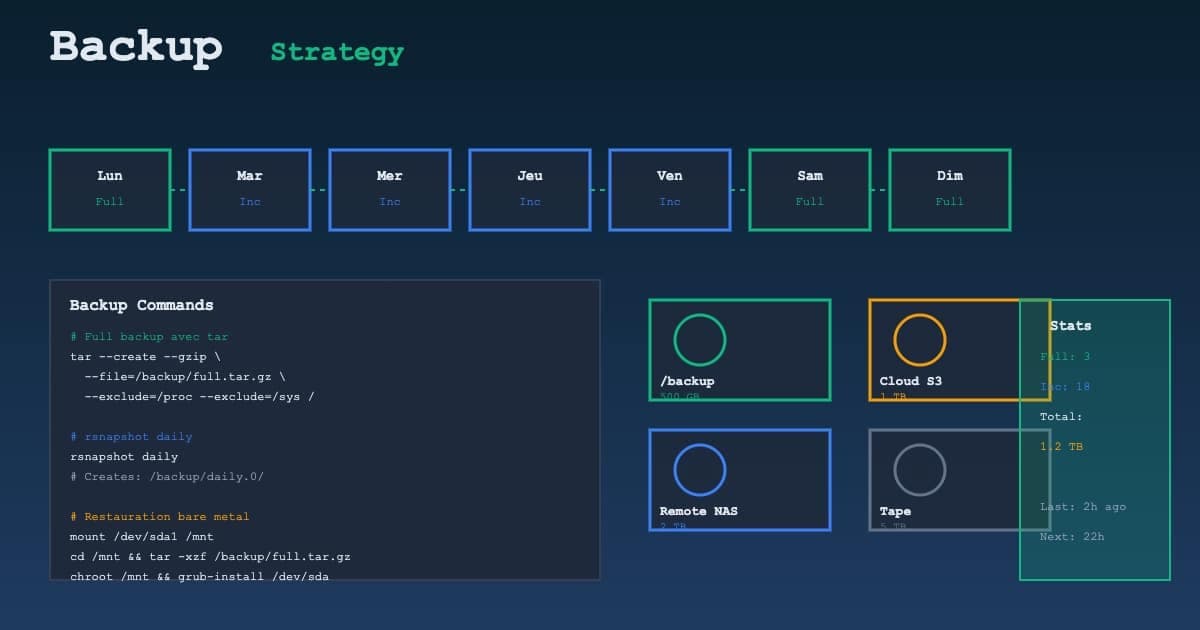This screenshot has height=630, width=1200.
Task: Click the orange Cloud S3 circle icon
Action: (919, 340)
